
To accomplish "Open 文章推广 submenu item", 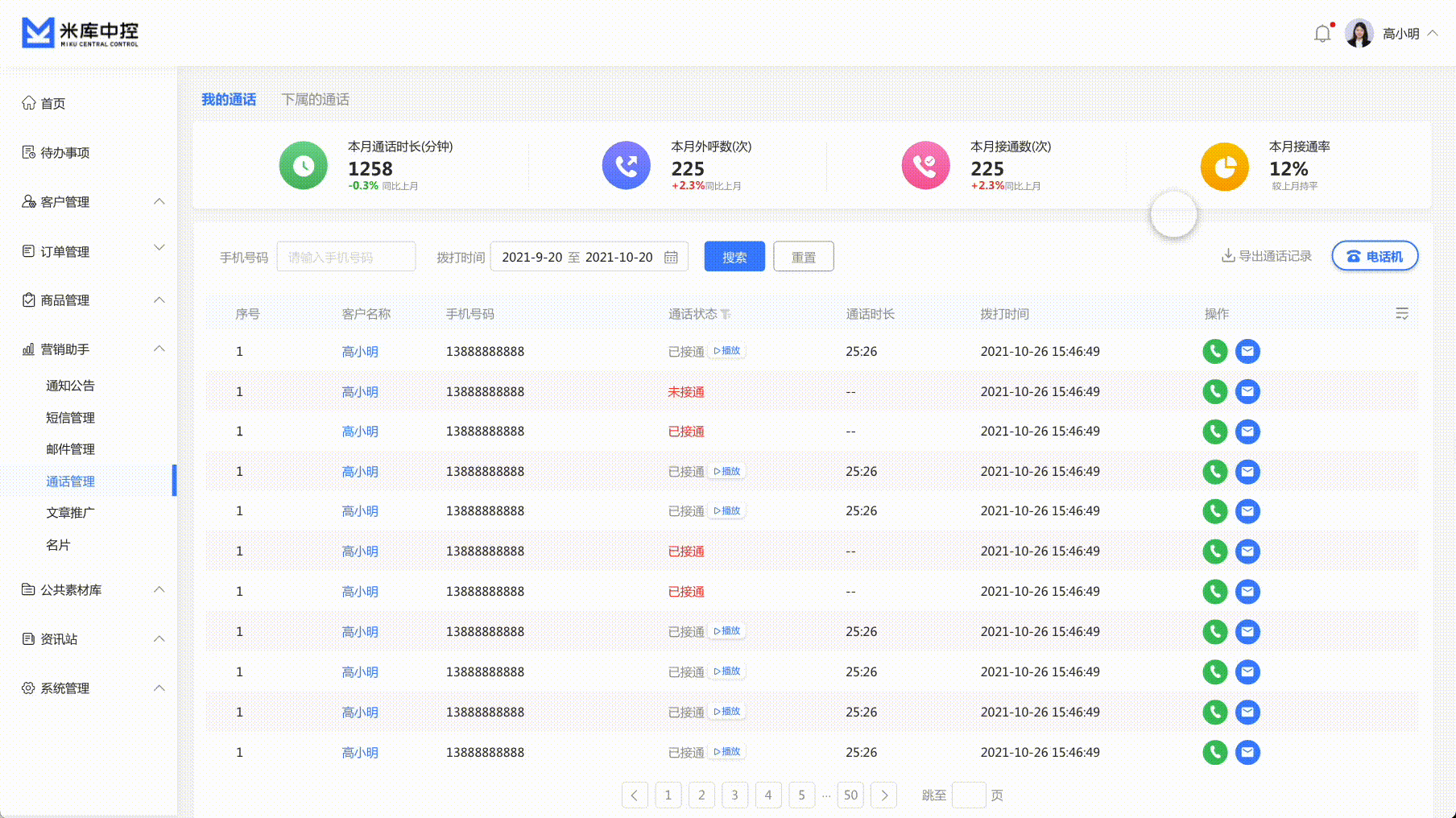I will tap(70, 513).
